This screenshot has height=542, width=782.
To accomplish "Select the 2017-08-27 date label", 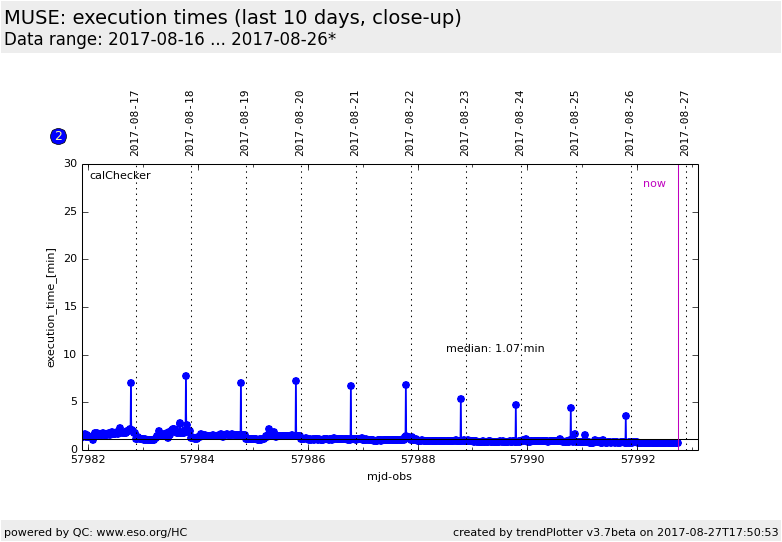I will (x=685, y=123).
